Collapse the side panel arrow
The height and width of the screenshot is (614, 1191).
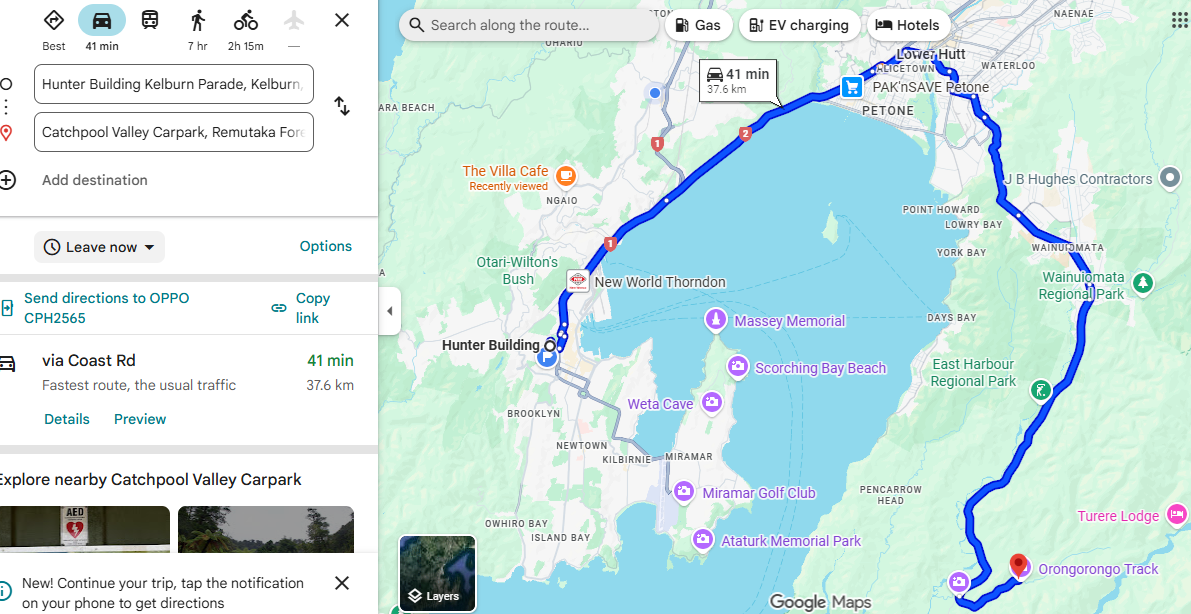click(x=389, y=311)
